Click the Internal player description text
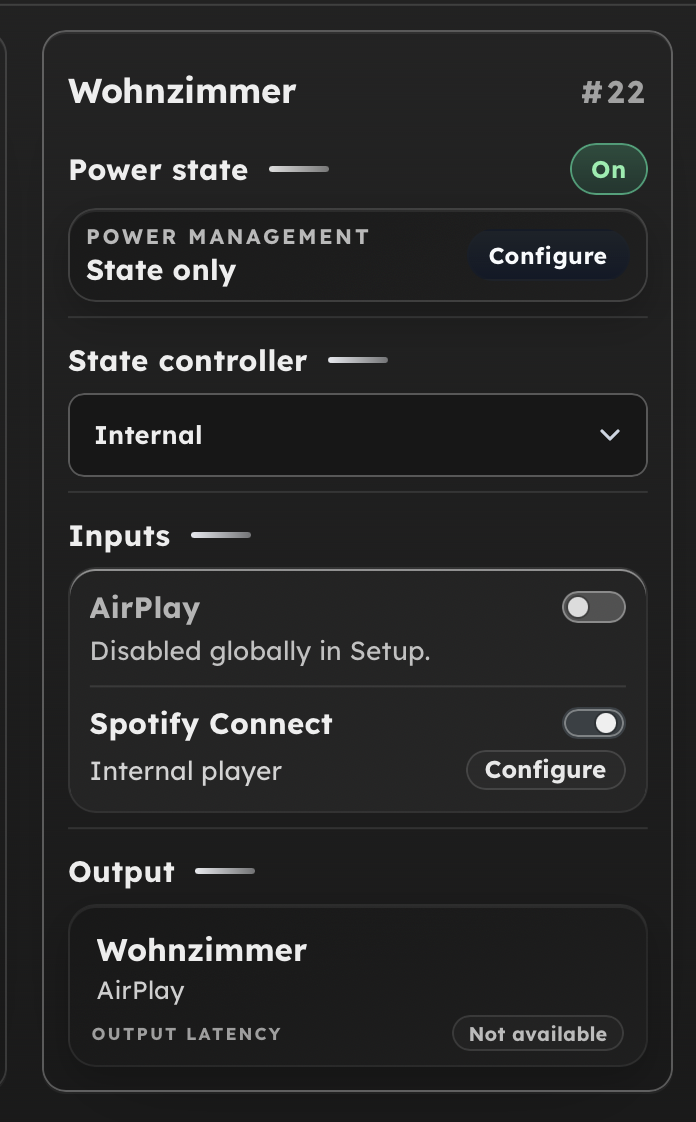This screenshot has width=696, height=1122. coord(186,771)
